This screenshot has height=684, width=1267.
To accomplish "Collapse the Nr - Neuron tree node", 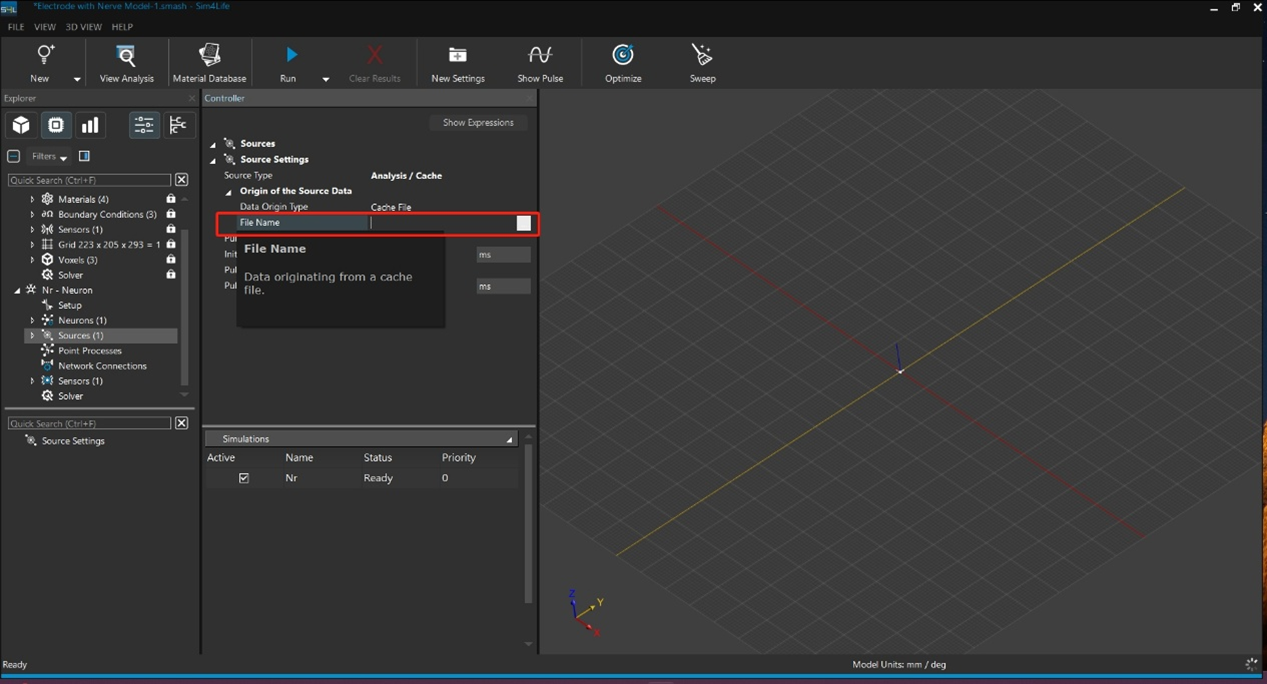I will coord(17,290).
